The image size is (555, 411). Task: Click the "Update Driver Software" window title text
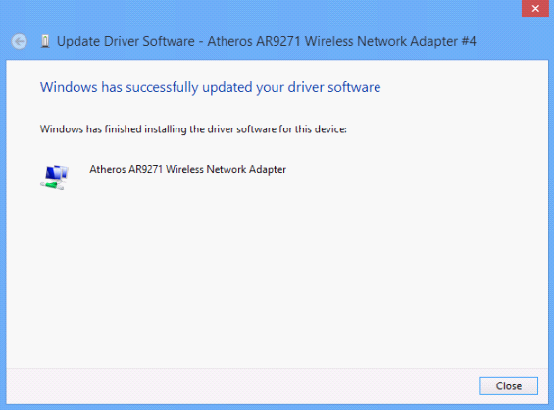tap(126, 41)
